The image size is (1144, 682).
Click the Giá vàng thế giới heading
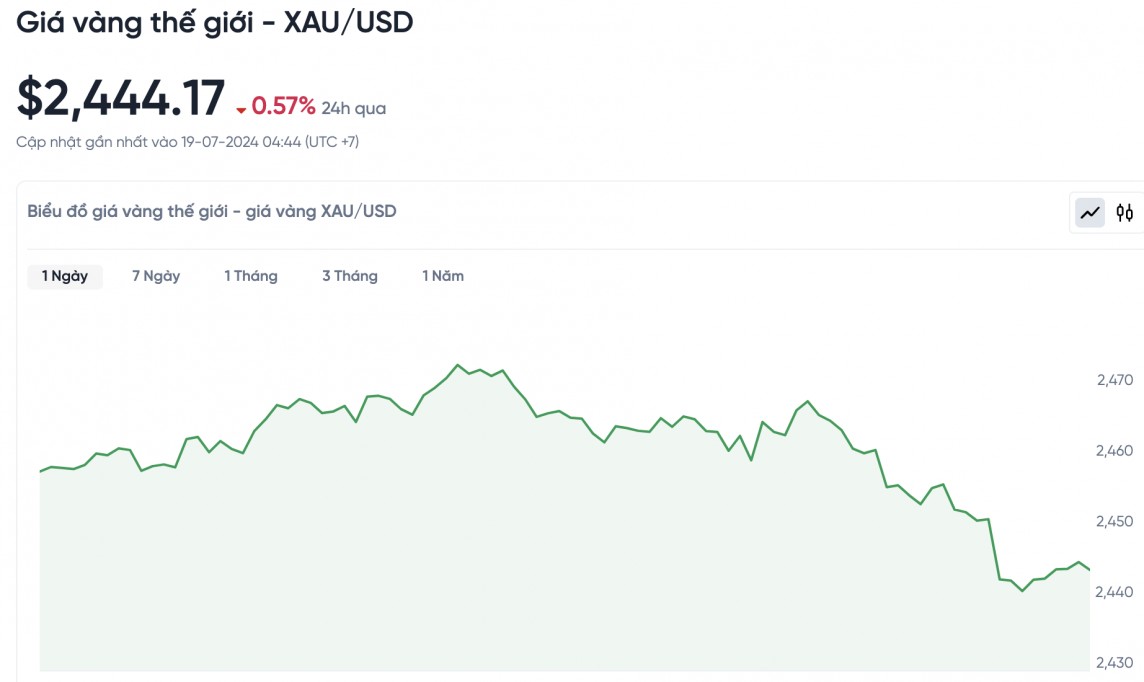[215, 23]
